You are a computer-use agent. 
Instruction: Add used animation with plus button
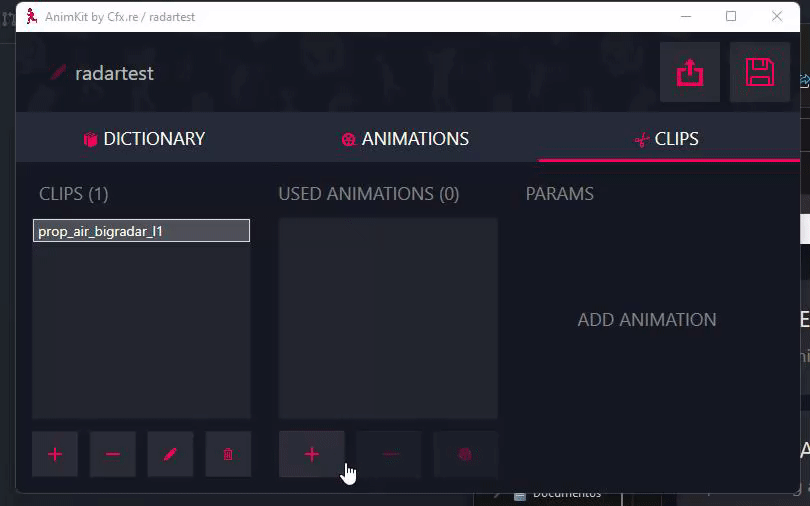(311, 454)
